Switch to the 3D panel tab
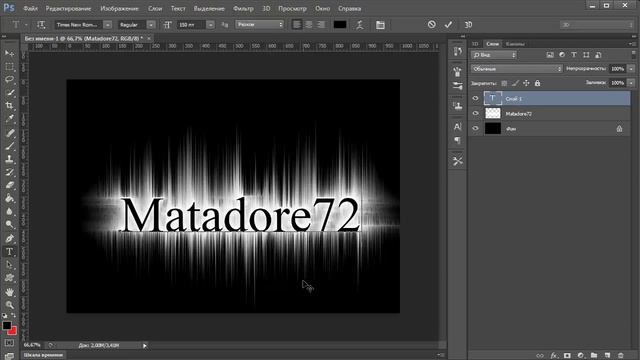 coord(476,44)
